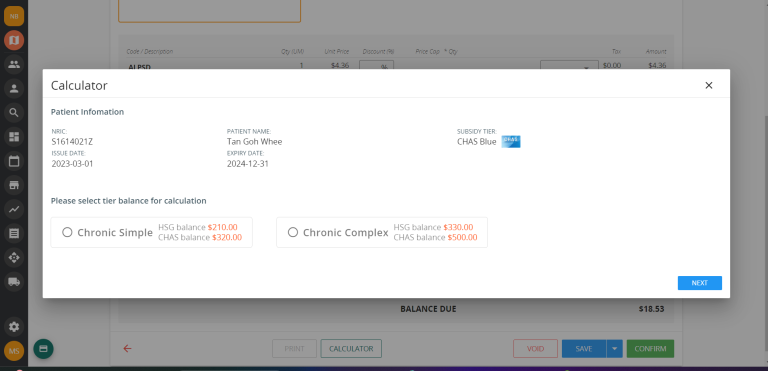
Task: Close the Calculator dialog
Action: 708,85
